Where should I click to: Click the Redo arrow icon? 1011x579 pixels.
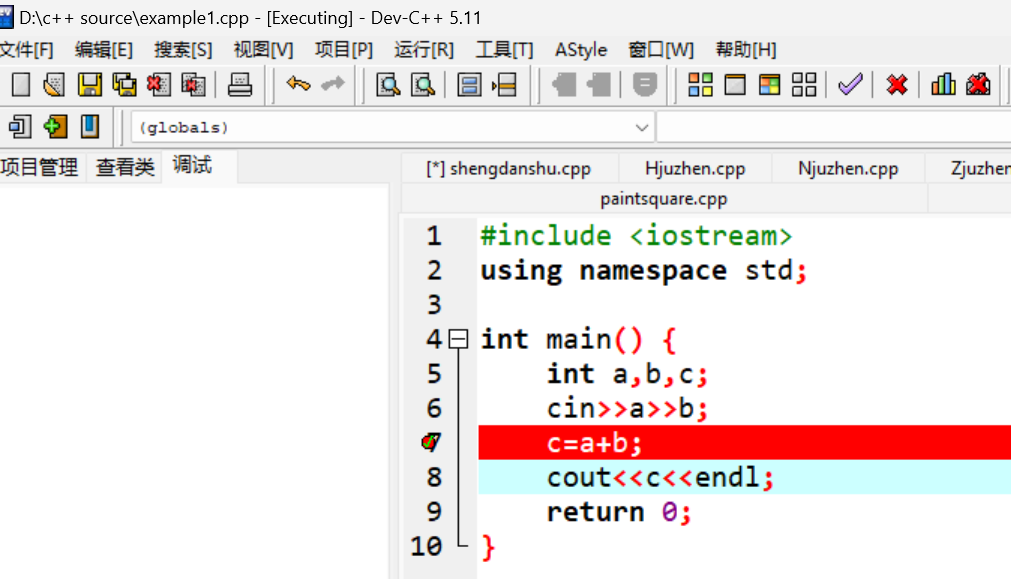[x=333, y=84]
